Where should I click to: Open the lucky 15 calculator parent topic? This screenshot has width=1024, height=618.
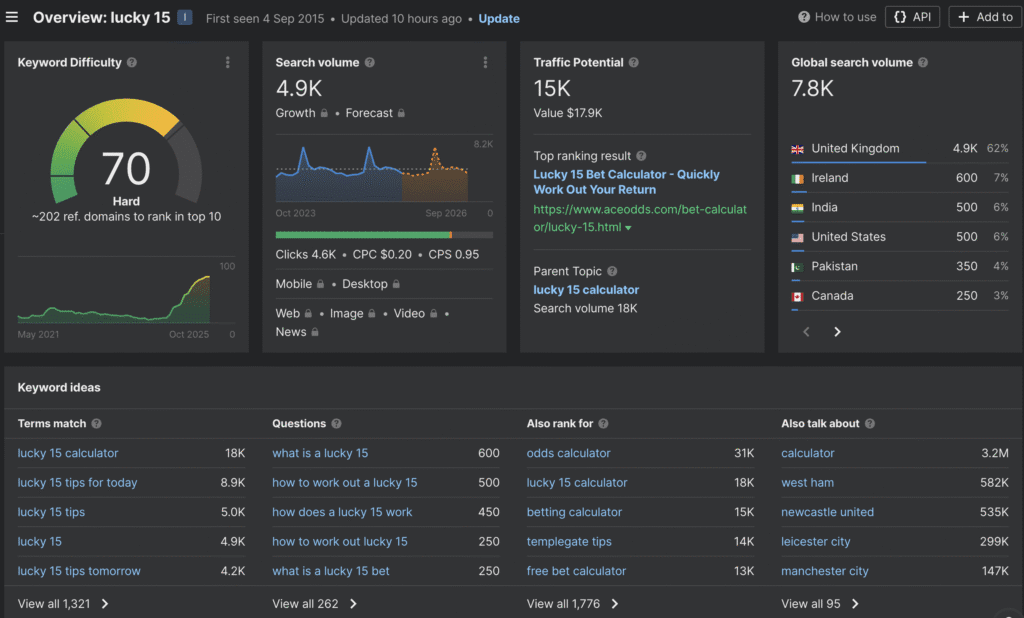click(x=586, y=290)
